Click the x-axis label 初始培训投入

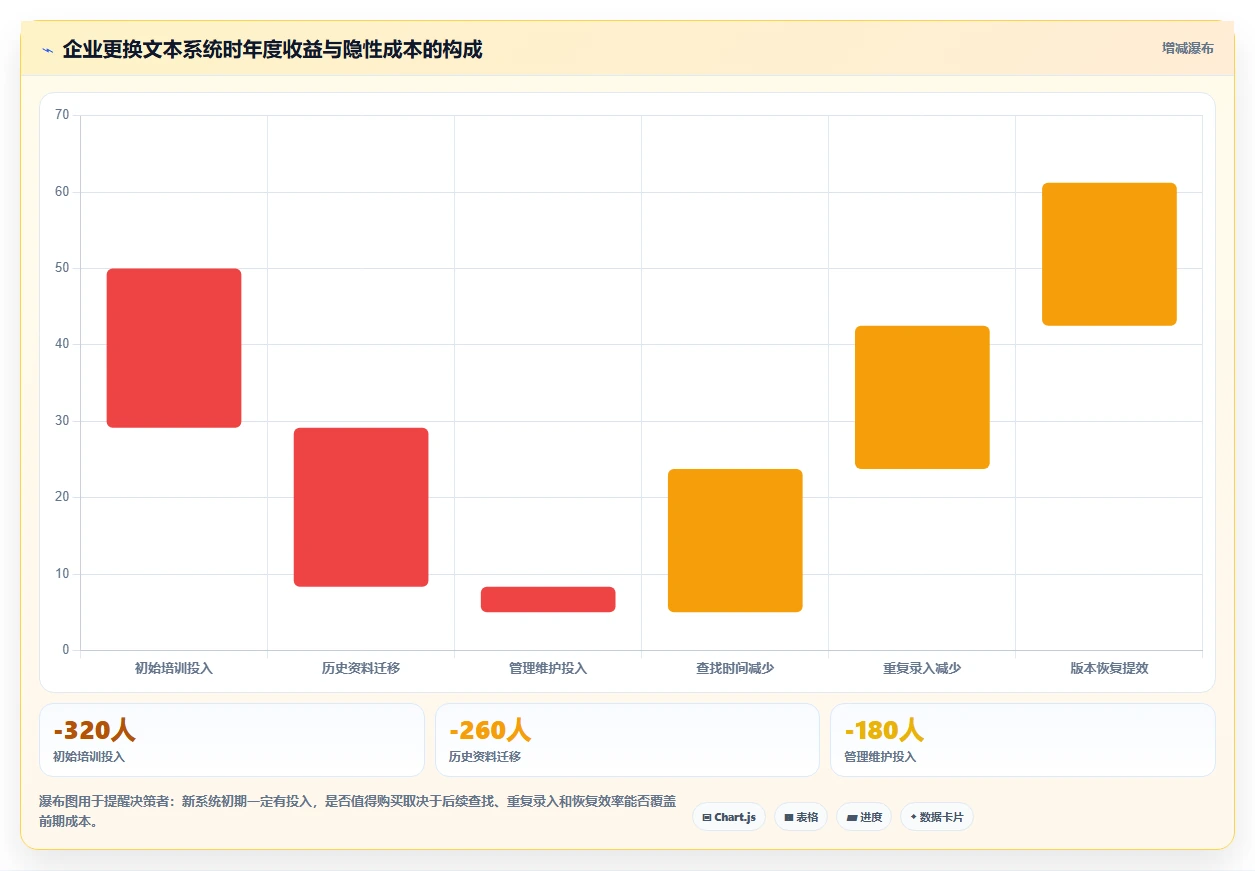pyautogui.click(x=174, y=668)
